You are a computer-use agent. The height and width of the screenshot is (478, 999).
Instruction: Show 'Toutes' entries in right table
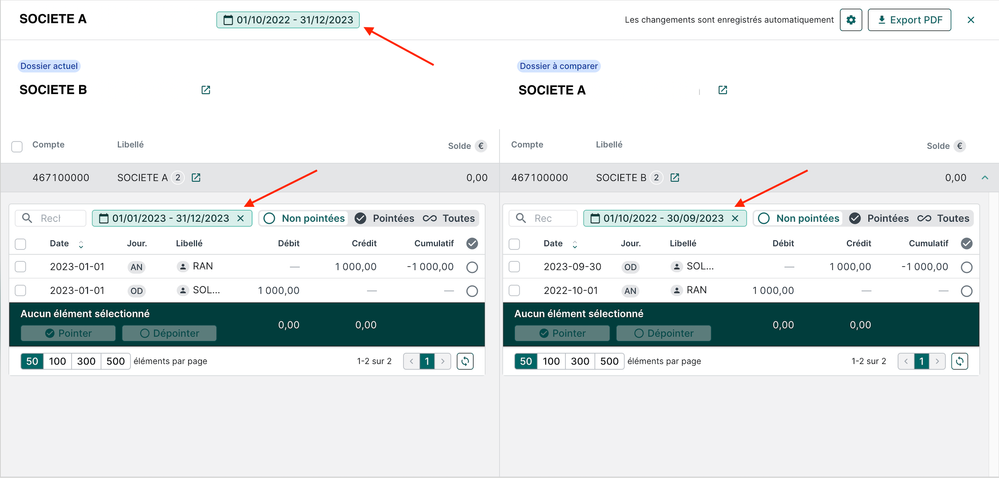pos(945,218)
